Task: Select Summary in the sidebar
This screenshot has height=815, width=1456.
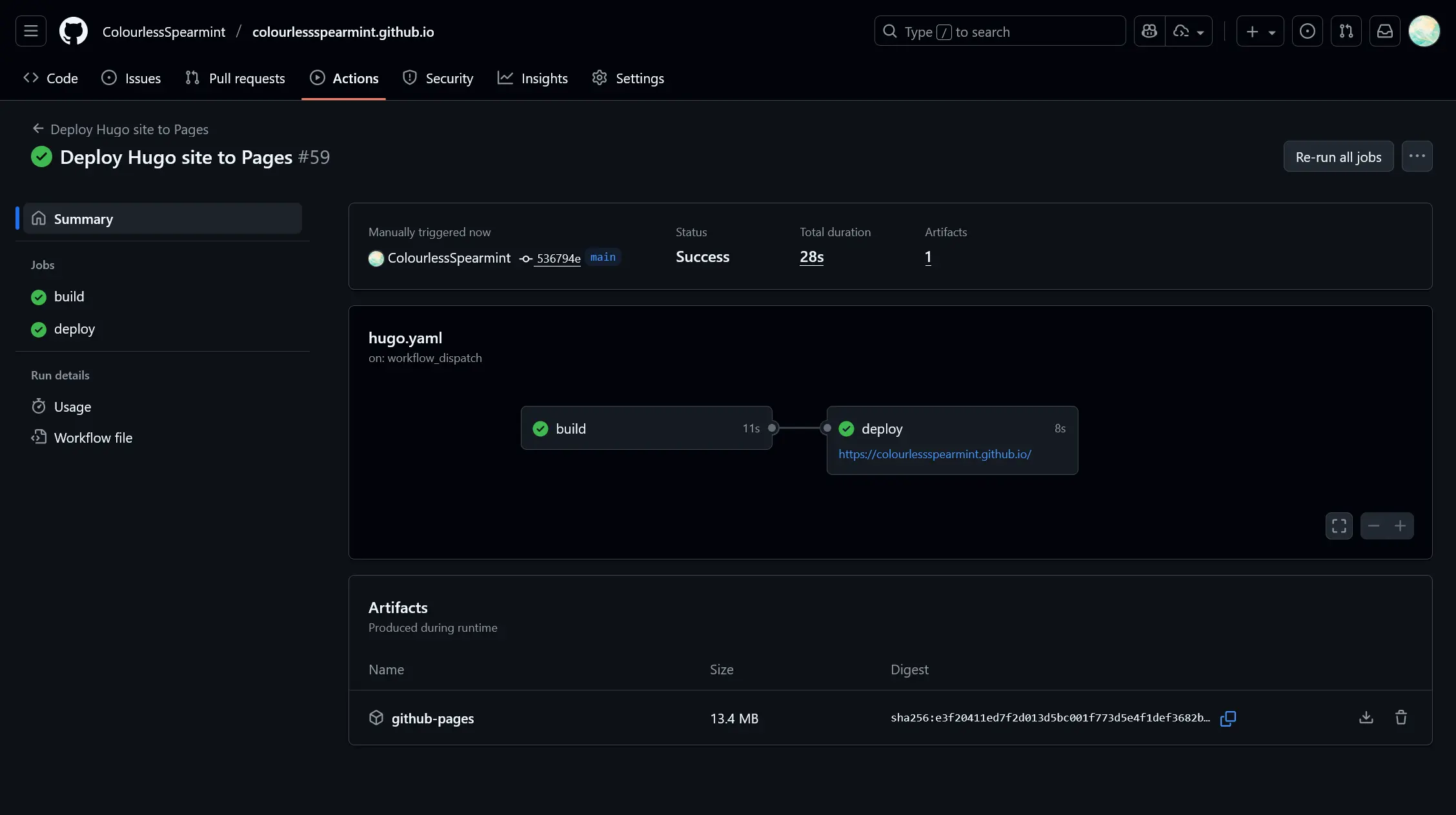Action: (163, 218)
